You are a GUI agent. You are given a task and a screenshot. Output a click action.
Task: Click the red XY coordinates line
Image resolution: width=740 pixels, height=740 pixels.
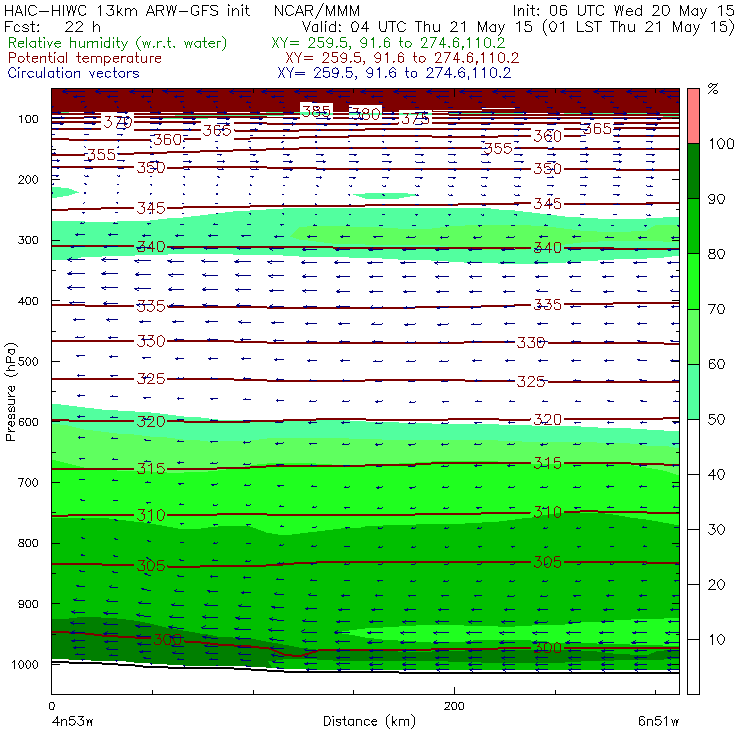pyautogui.click(x=402, y=58)
